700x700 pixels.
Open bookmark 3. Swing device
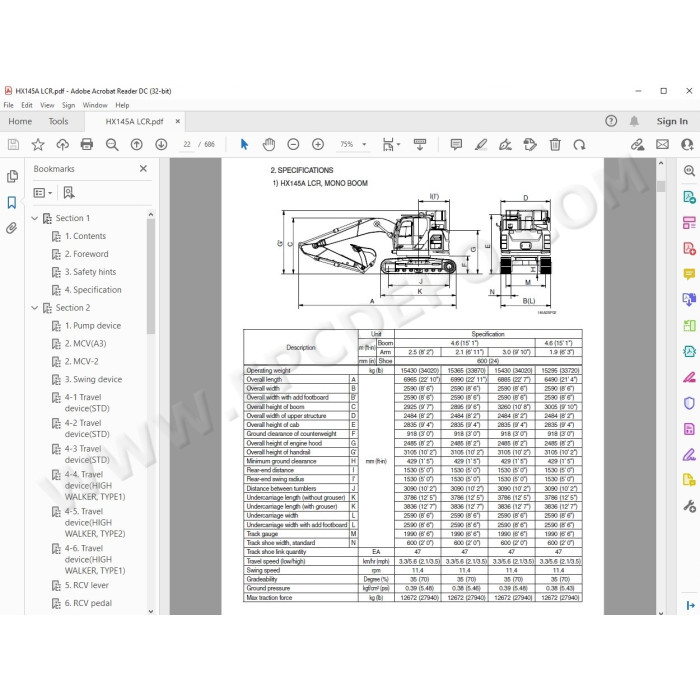click(93, 379)
